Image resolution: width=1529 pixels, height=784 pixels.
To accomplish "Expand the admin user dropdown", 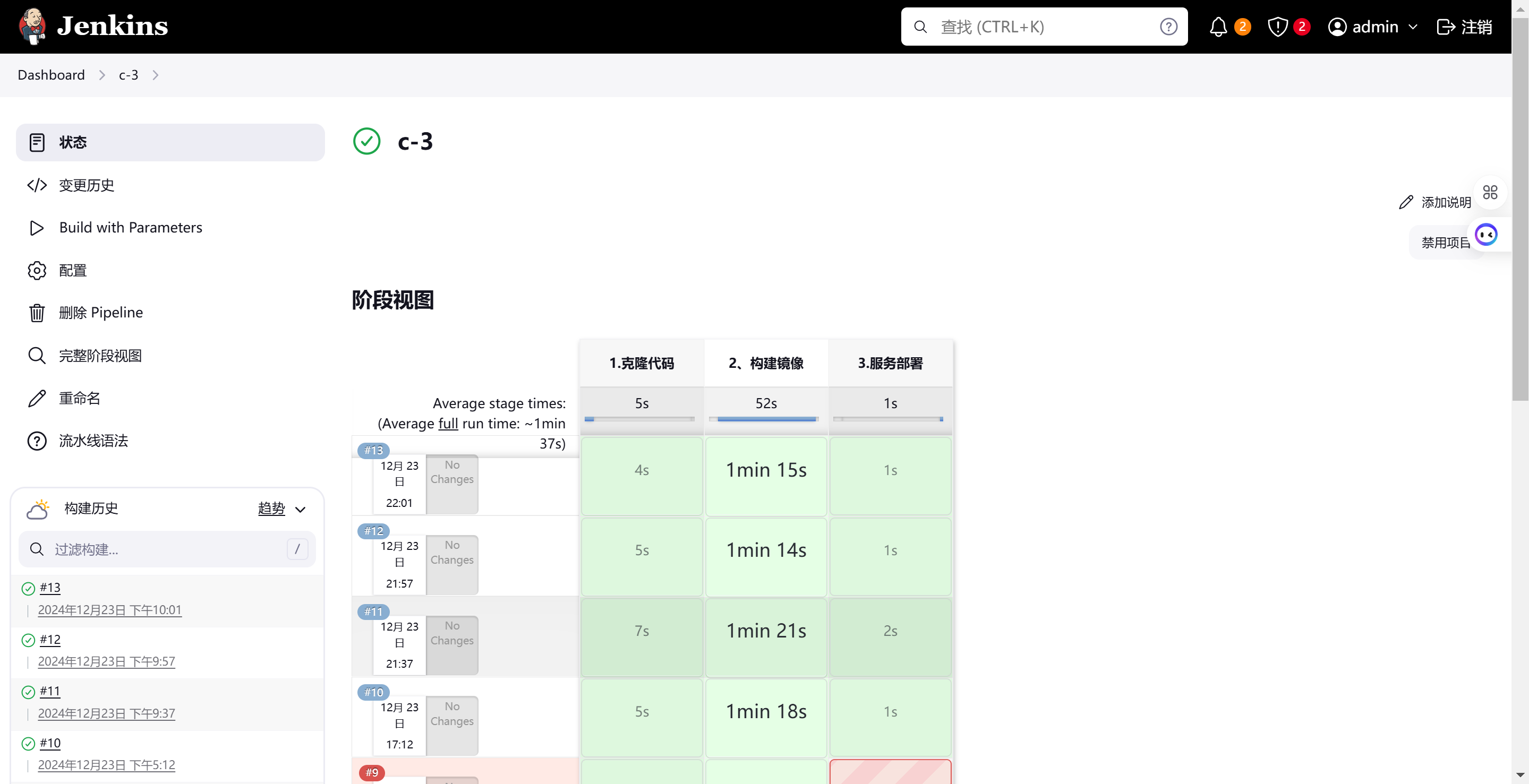I will (1413, 27).
